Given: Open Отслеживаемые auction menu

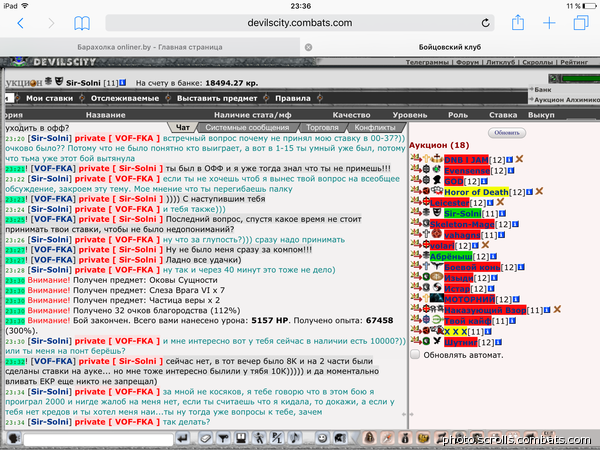Looking at the screenshot, I should point(125,98).
